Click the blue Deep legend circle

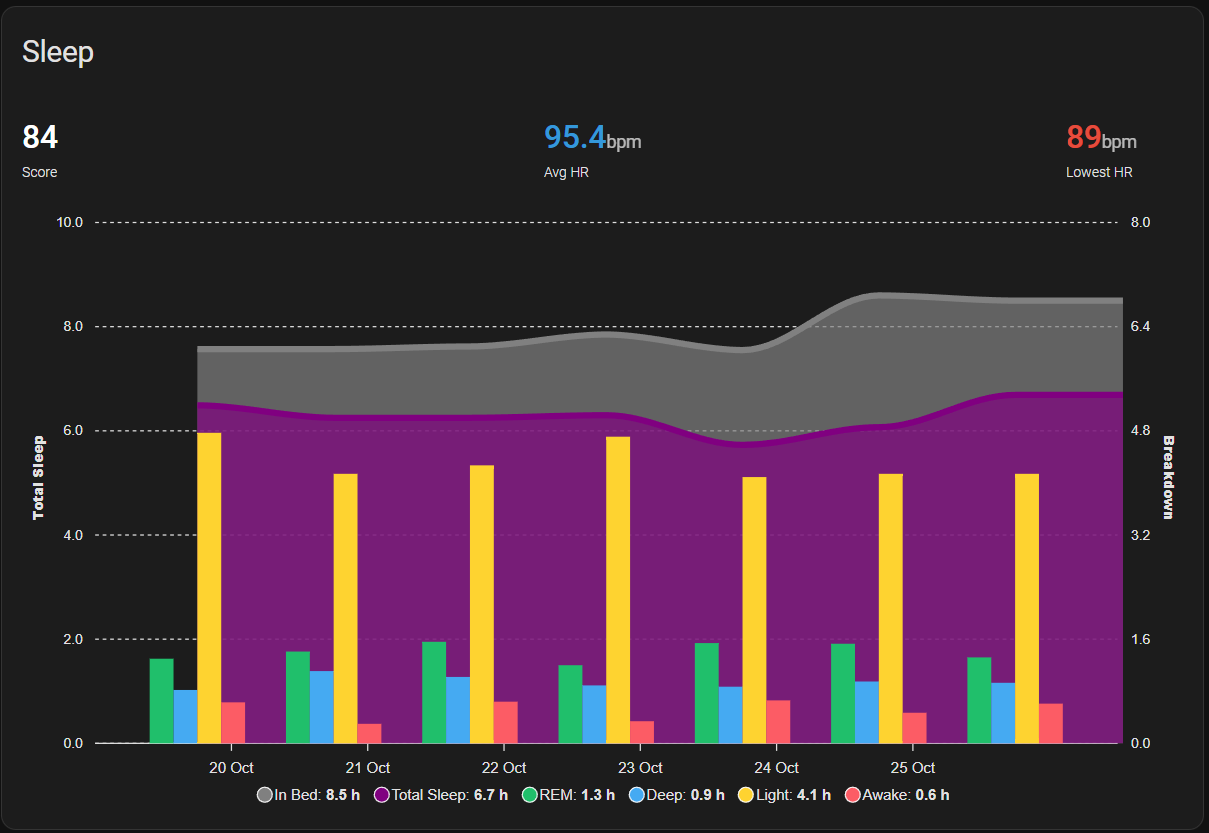coord(637,796)
